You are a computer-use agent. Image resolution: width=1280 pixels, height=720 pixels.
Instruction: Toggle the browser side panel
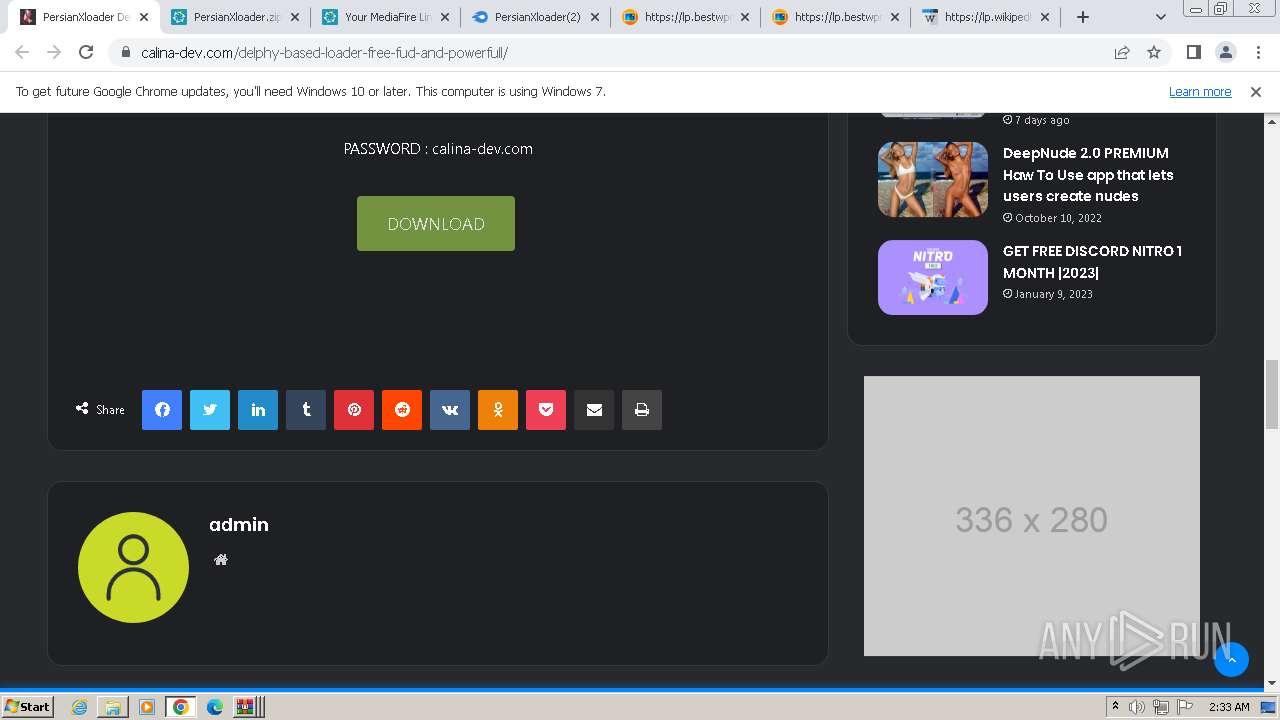coord(1193,52)
